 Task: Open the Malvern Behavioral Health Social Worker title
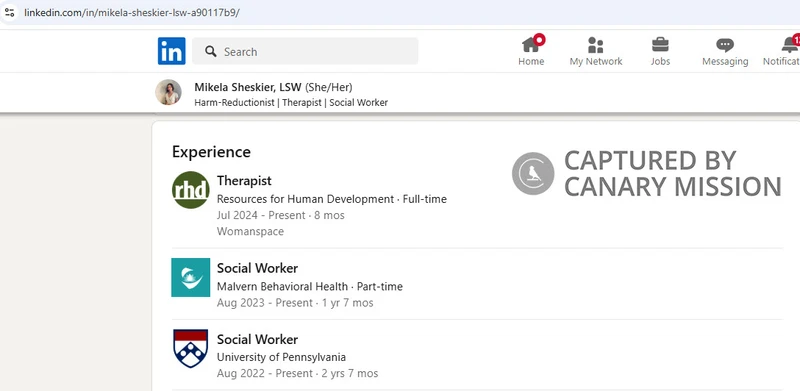257,268
